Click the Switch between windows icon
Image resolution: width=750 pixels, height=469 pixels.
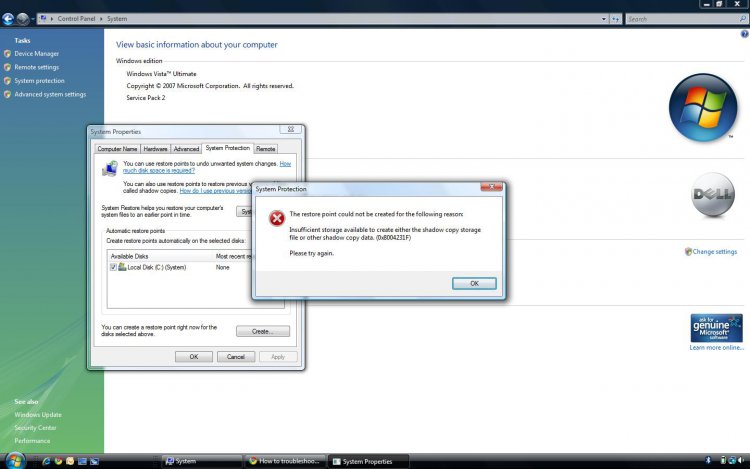point(94,461)
